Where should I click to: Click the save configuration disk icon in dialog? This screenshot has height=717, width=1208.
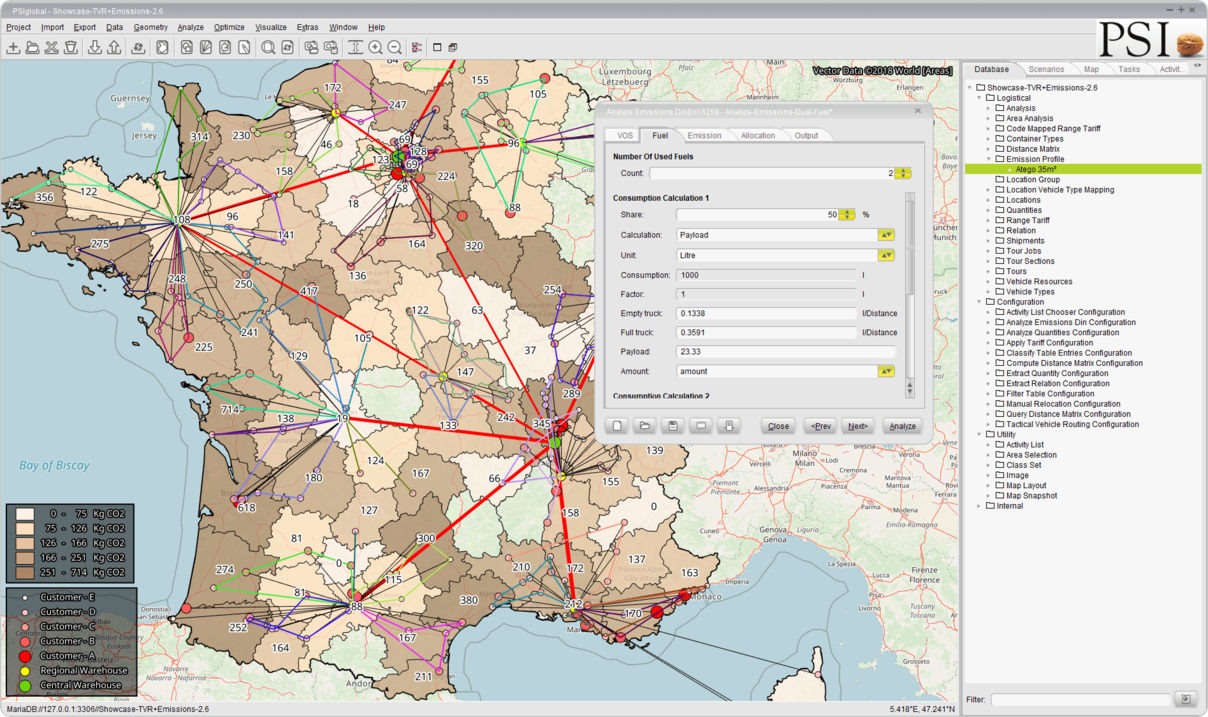coord(673,426)
